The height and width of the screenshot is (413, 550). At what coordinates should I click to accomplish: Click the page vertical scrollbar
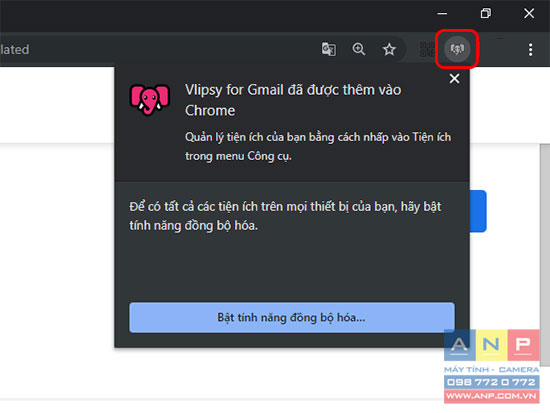545,255
